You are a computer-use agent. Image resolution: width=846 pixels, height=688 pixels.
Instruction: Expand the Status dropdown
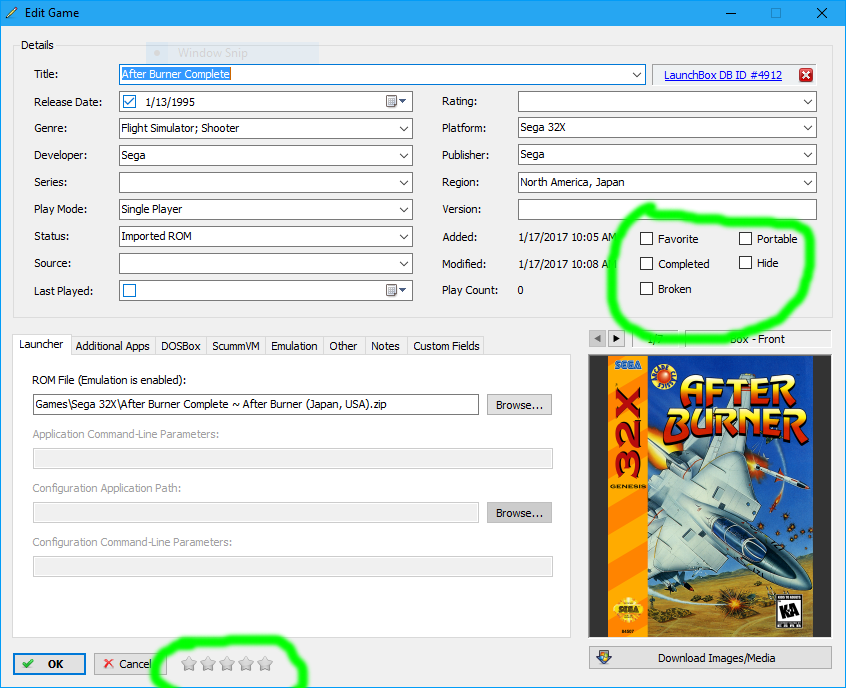(404, 236)
